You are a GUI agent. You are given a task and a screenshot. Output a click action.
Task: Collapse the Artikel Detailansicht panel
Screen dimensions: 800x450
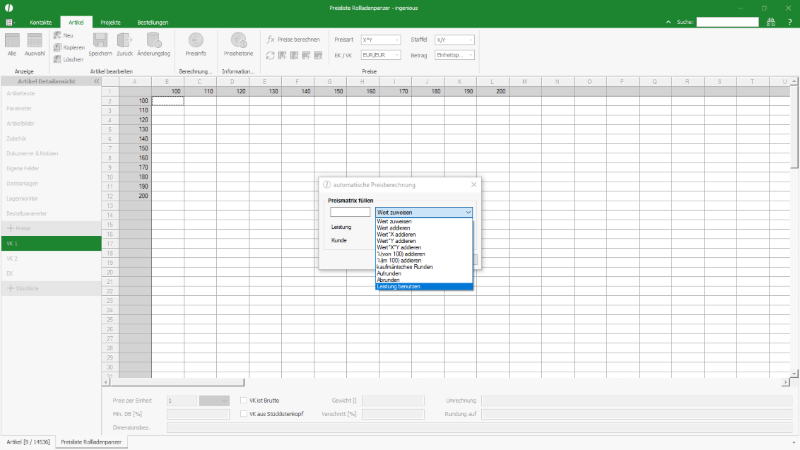tap(96, 81)
